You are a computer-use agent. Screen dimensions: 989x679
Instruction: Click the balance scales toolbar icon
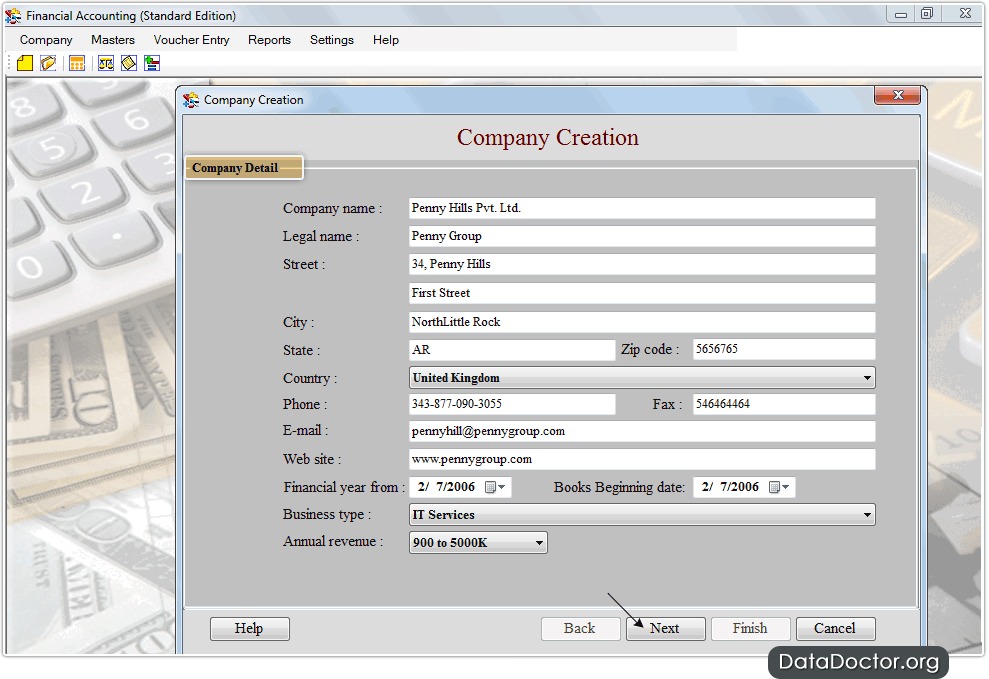[x=106, y=63]
